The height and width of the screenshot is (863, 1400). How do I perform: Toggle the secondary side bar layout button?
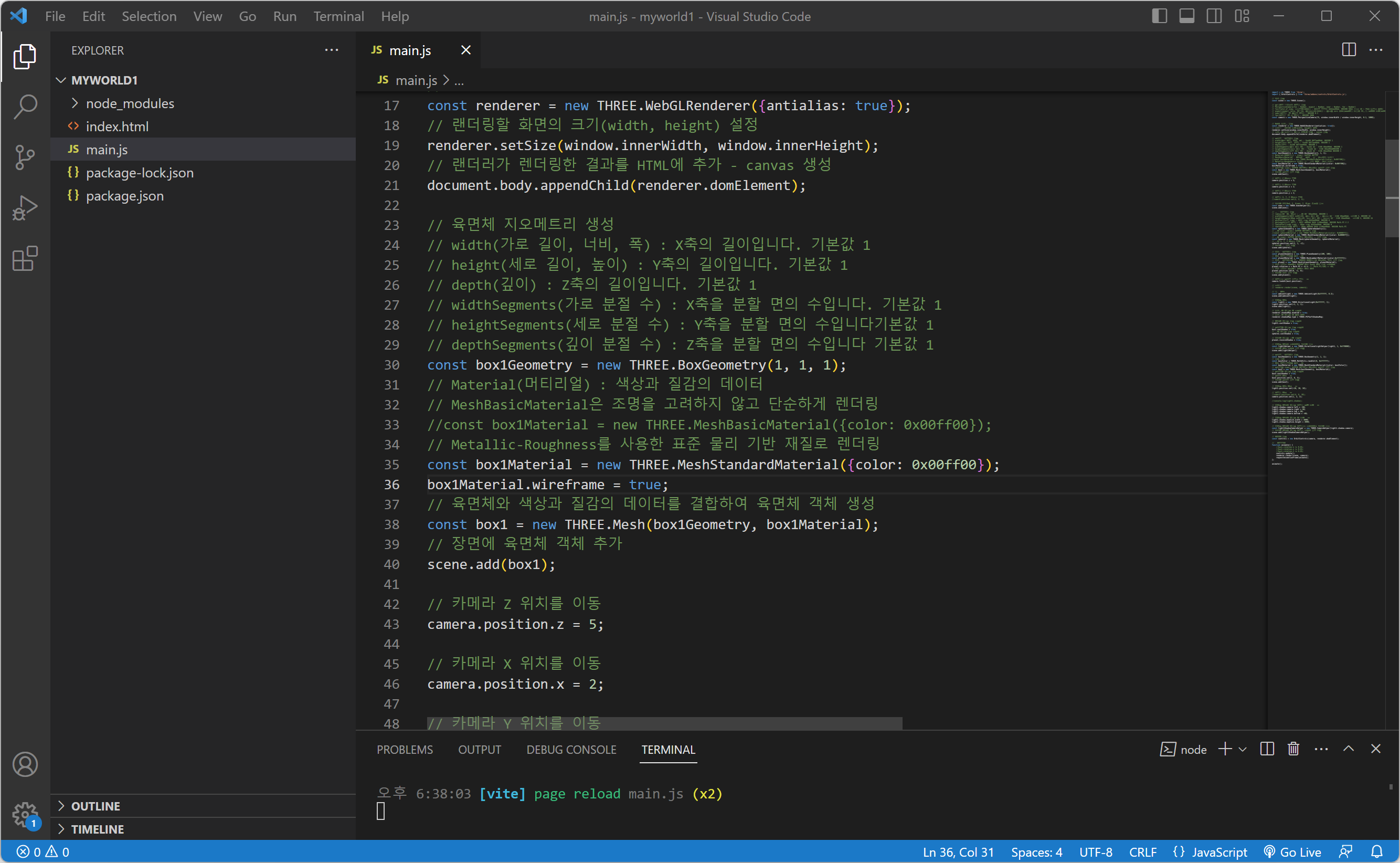coord(1214,16)
